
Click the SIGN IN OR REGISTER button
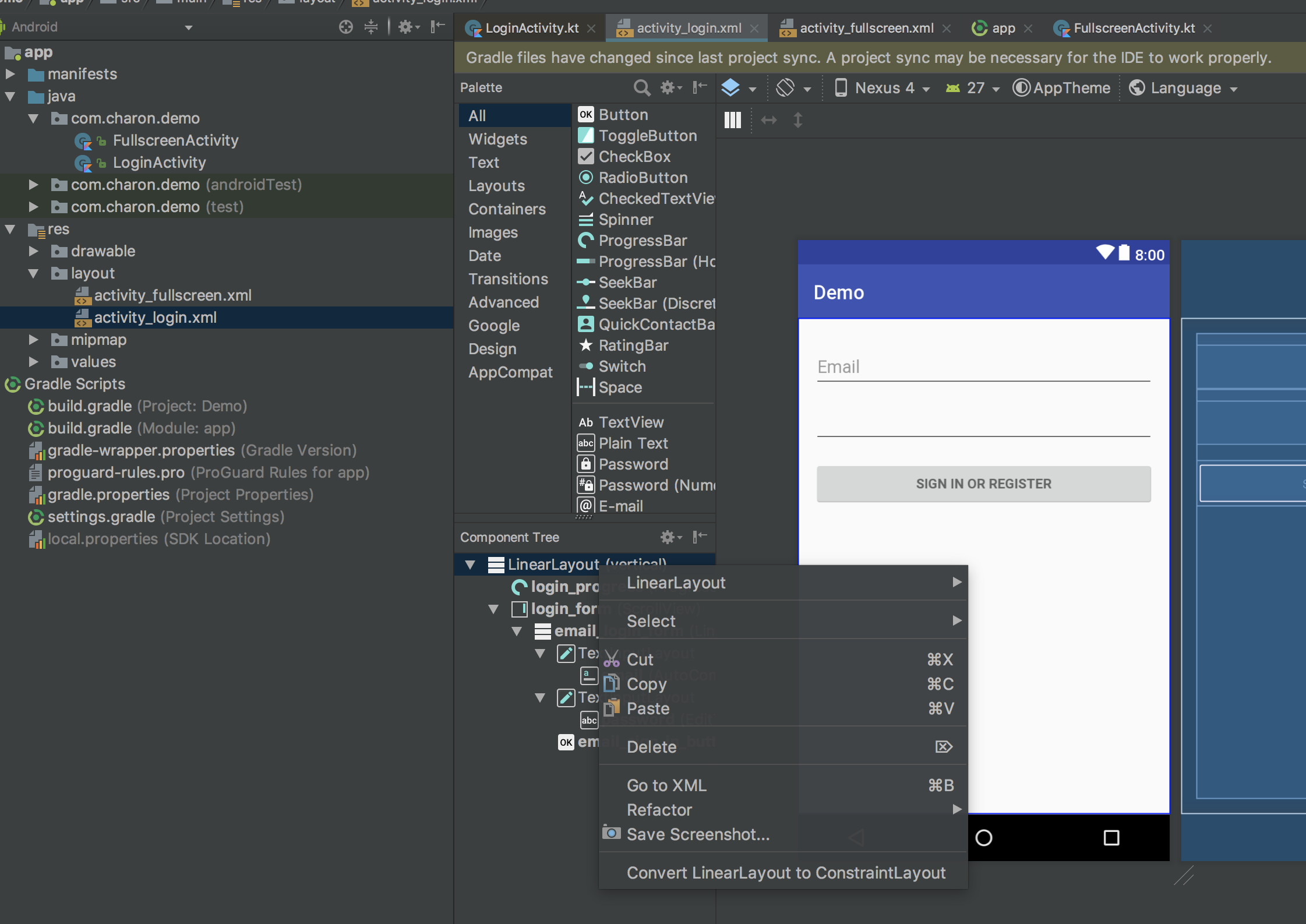[x=983, y=484]
